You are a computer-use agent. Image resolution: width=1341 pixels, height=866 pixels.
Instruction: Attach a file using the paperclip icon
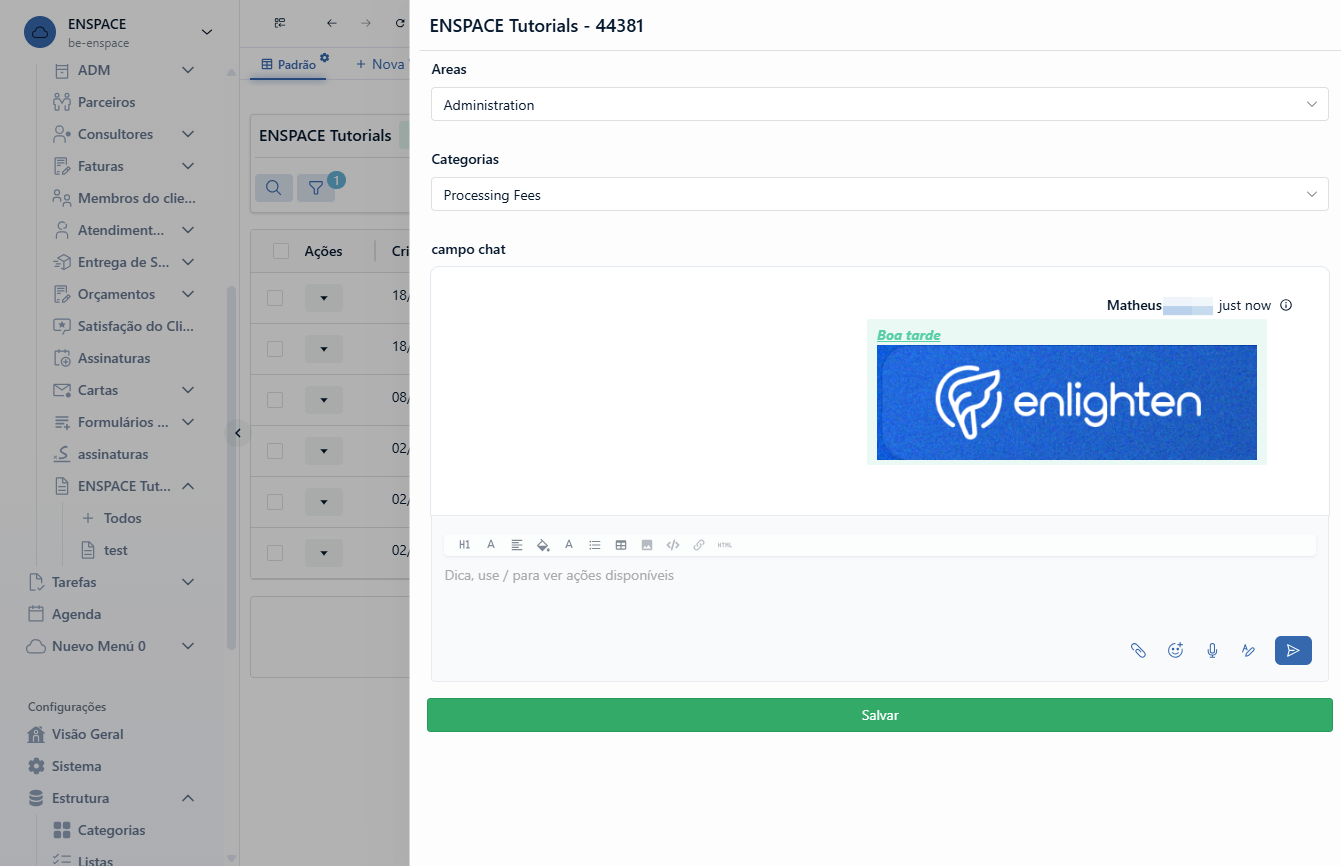[x=1138, y=650]
